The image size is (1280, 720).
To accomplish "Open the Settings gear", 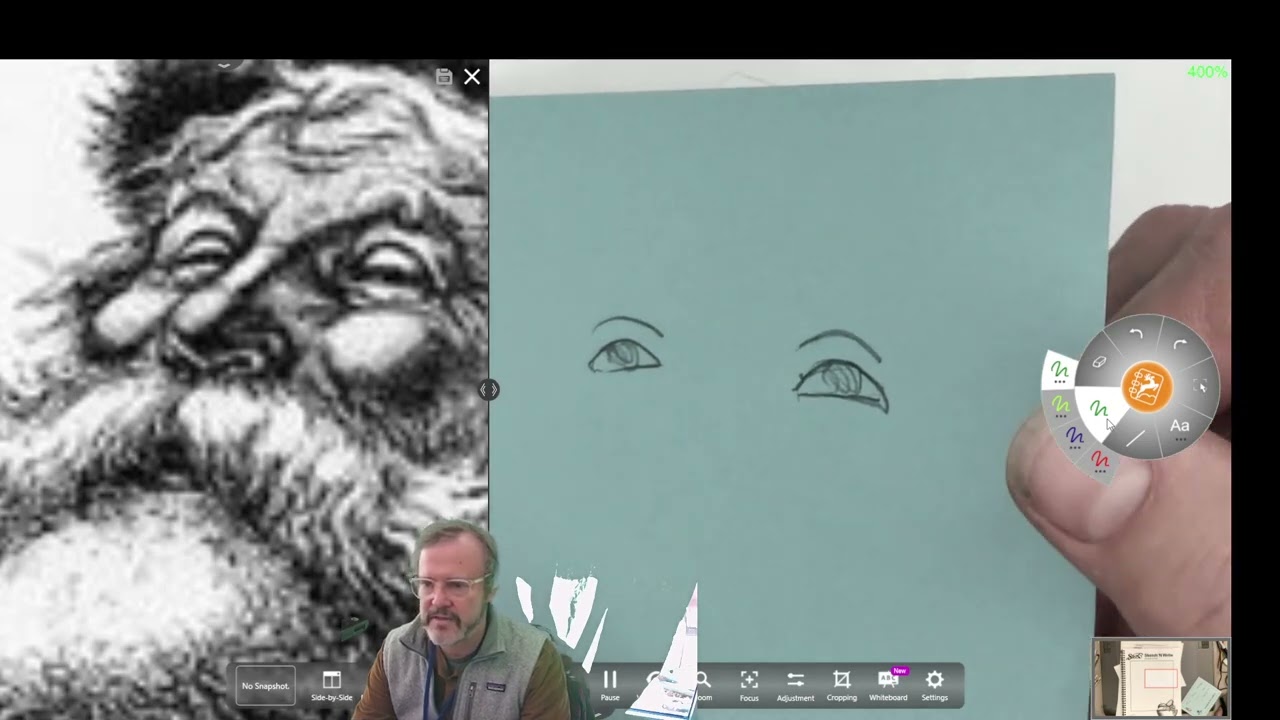I will pos(934,685).
